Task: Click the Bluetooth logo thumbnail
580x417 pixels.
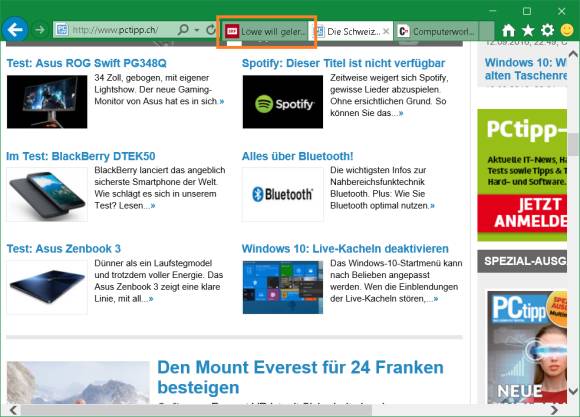Action: coord(283,194)
